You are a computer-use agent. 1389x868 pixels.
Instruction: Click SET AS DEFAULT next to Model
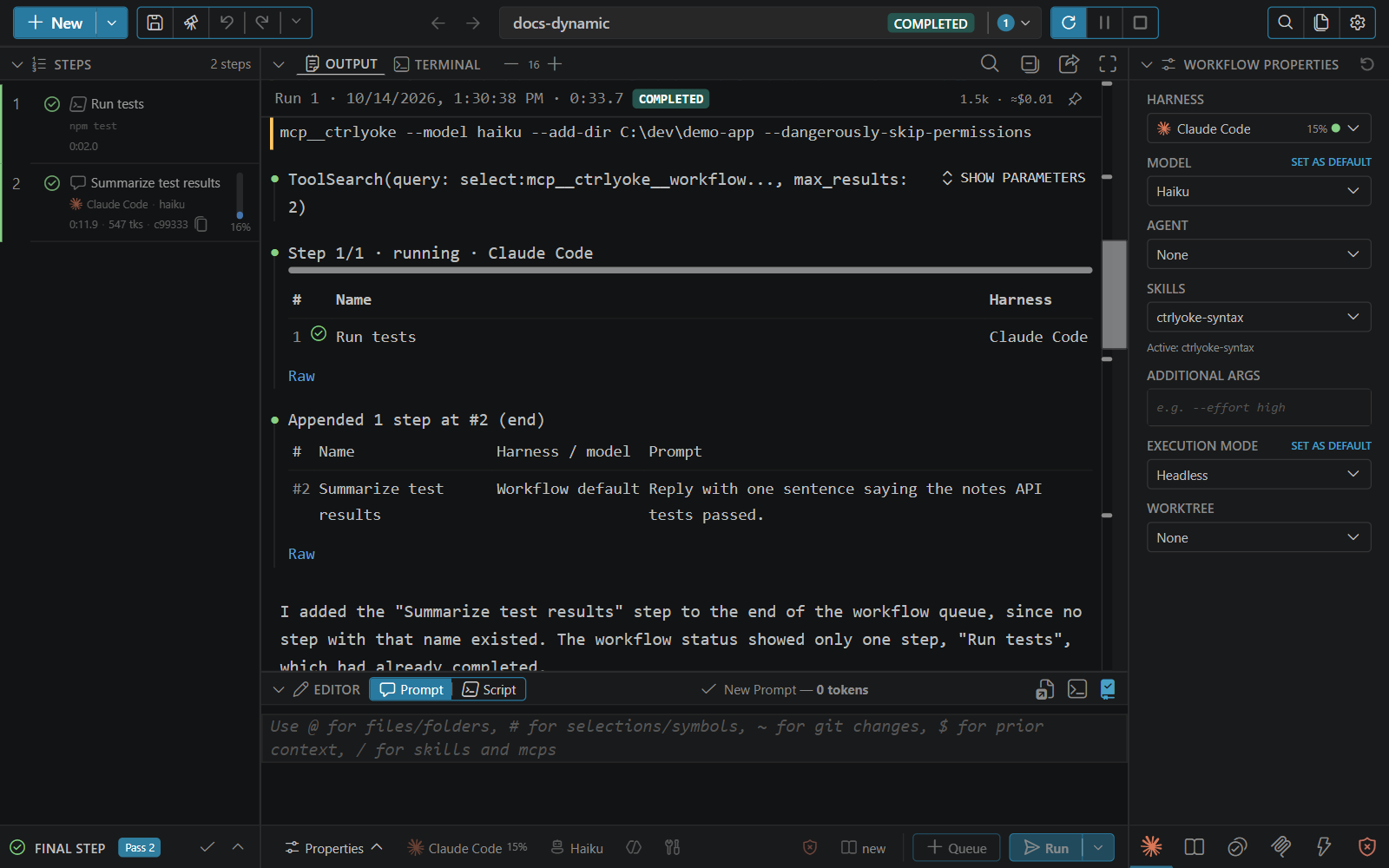(1331, 162)
